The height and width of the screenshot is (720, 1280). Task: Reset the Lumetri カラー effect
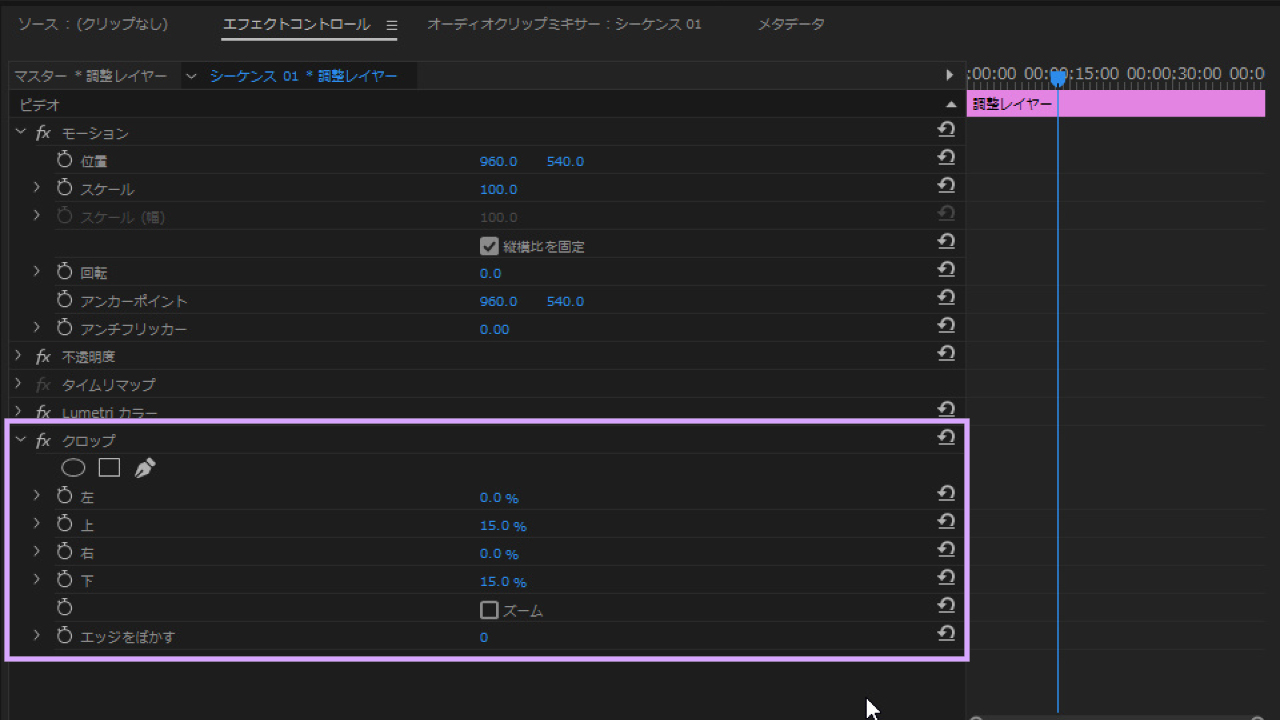pos(946,409)
